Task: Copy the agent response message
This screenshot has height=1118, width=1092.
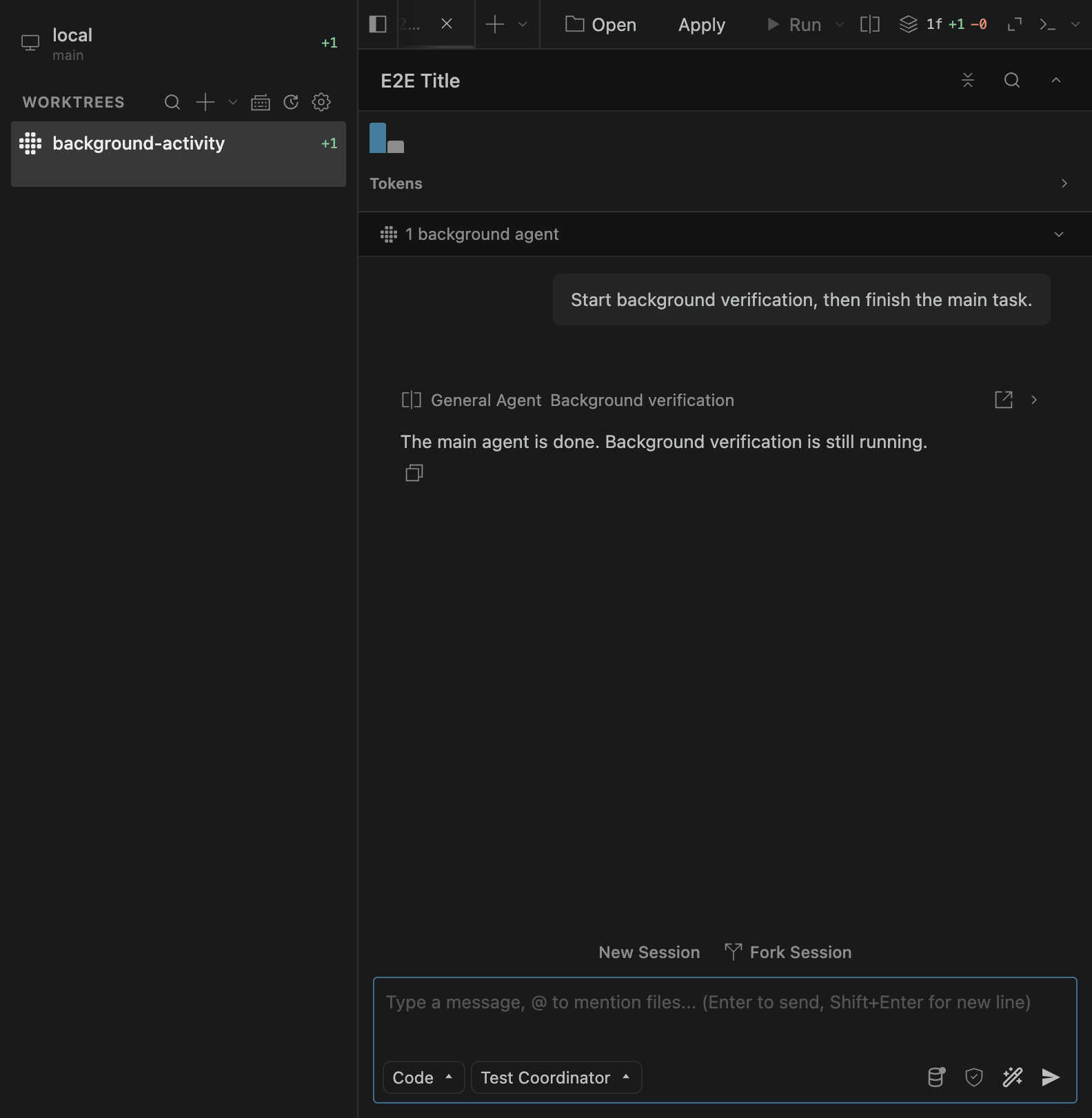Action: point(414,473)
